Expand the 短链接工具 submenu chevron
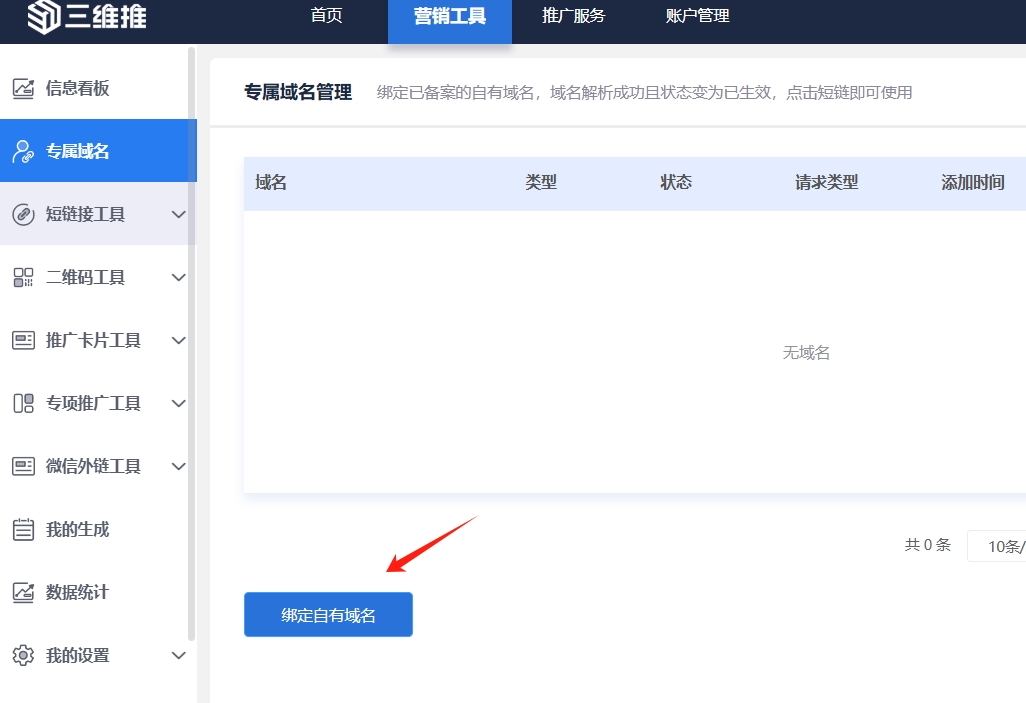 pyautogui.click(x=179, y=214)
